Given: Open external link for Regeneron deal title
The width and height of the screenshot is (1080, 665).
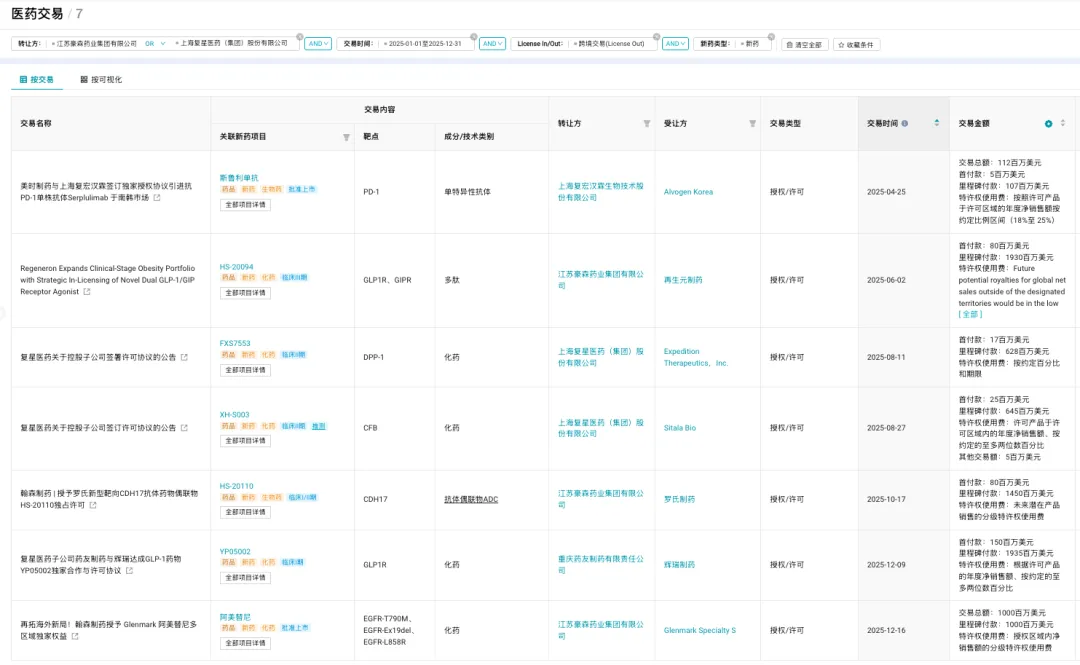Looking at the screenshot, I should click(86, 292).
